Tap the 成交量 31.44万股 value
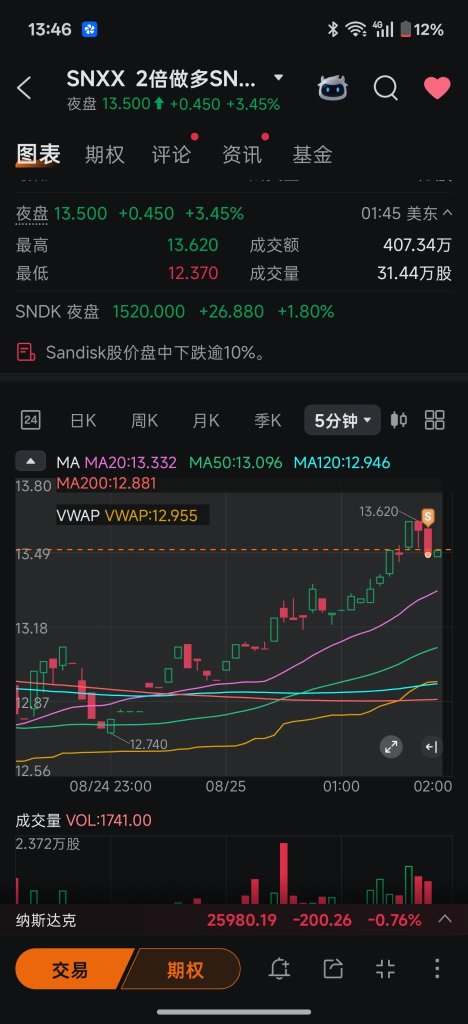The width and height of the screenshot is (468, 1024). [x=414, y=273]
